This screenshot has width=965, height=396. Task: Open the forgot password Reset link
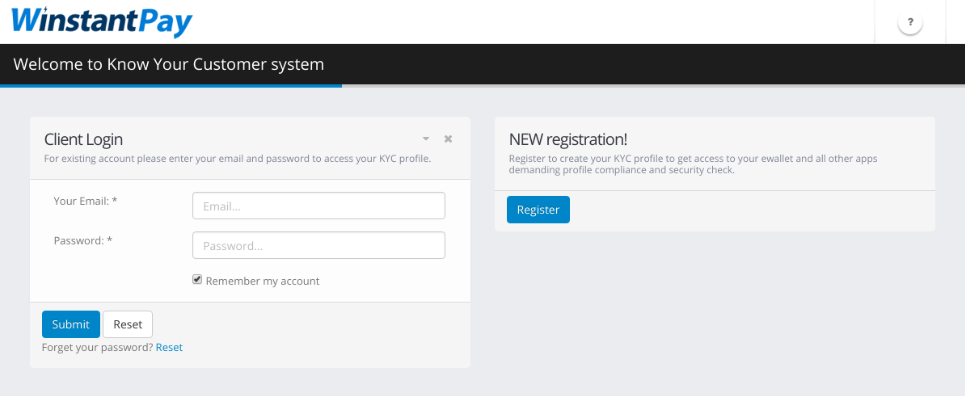click(169, 347)
